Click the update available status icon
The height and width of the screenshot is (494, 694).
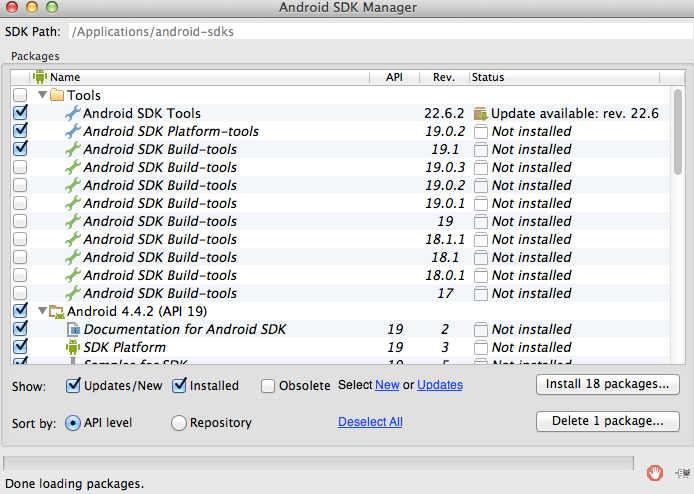point(481,114)
